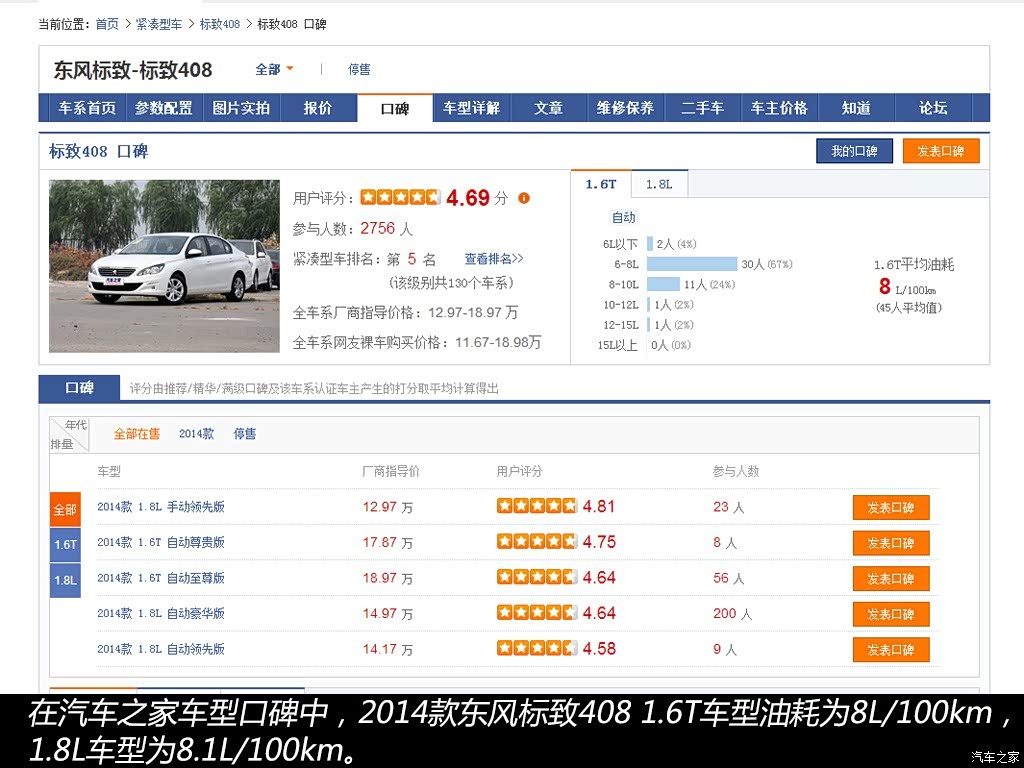Open the white Peugeot 408 car photo

pos(165,266)
